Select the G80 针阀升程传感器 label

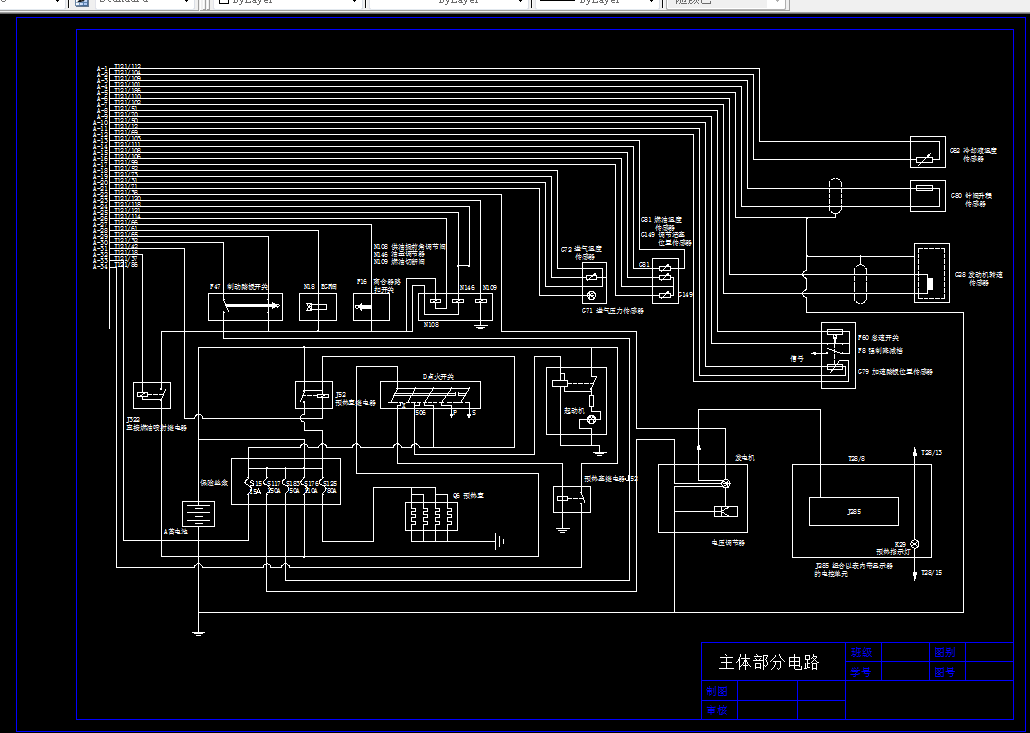point(972,200)
